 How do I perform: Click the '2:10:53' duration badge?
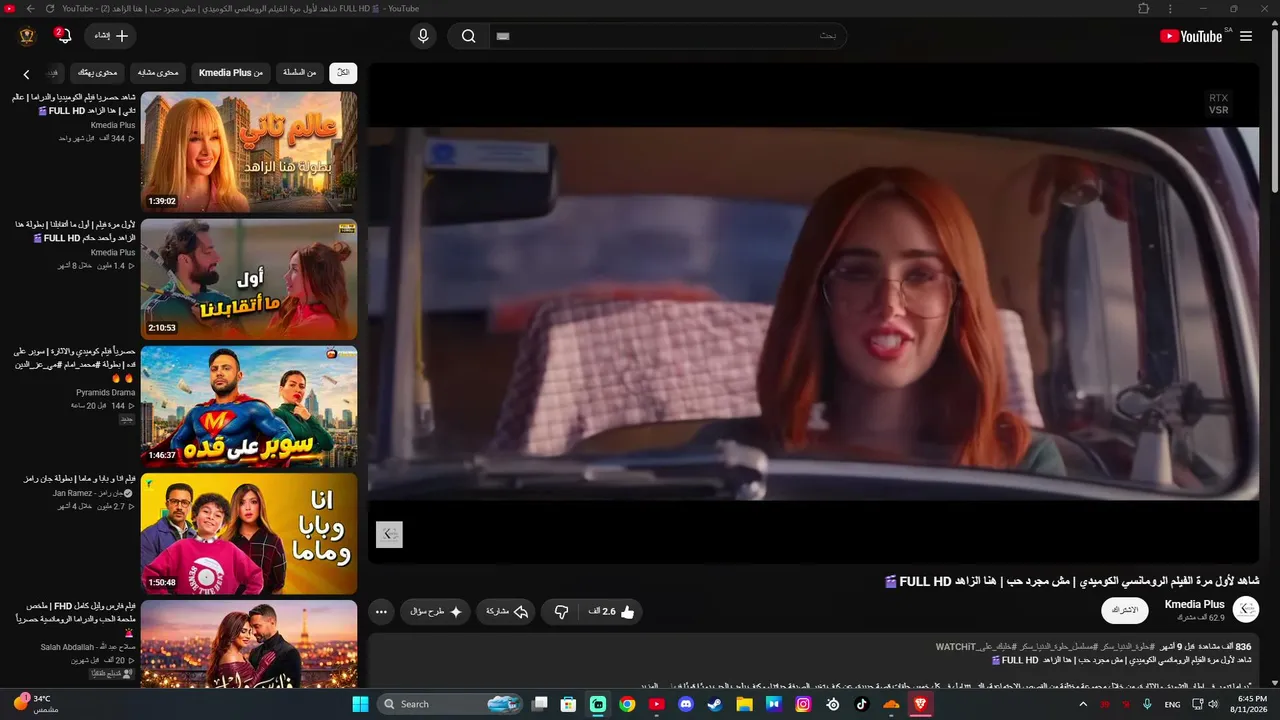click(x=162, y=328)
